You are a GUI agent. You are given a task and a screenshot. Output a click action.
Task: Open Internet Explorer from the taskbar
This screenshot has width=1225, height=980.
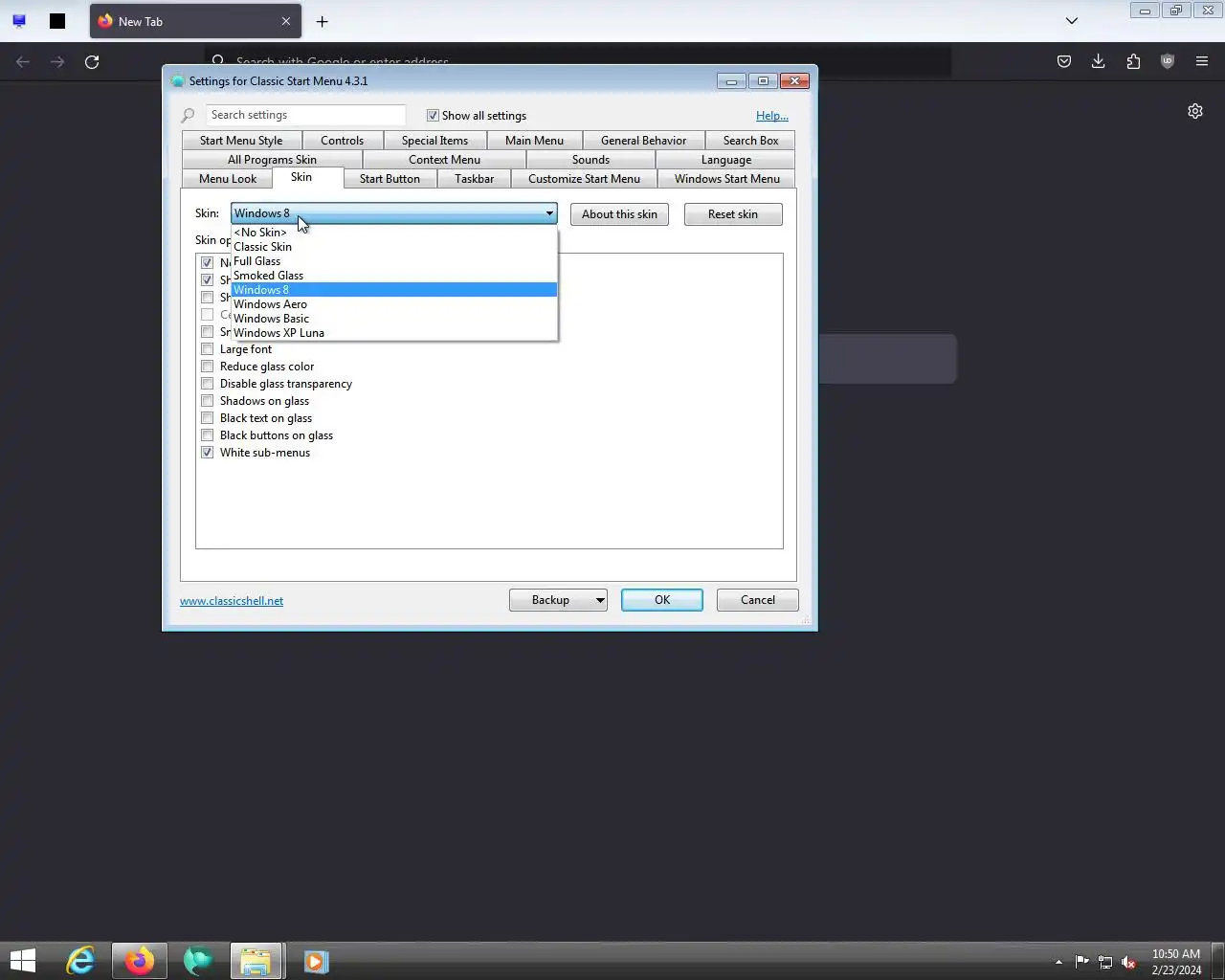click(x=80, y=961)
